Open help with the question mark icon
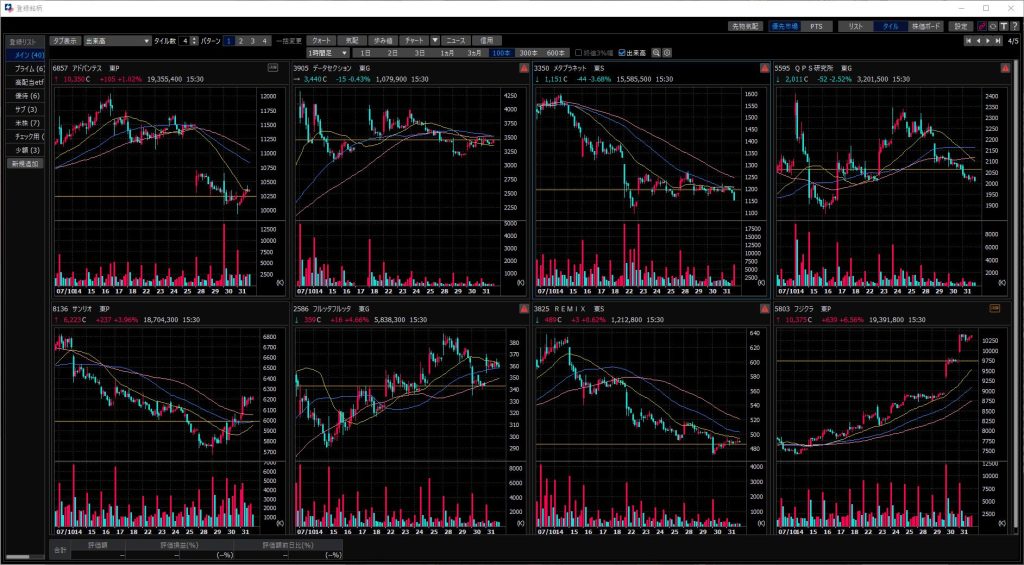The image size is (1024, 565). (x=1014, y=26)
